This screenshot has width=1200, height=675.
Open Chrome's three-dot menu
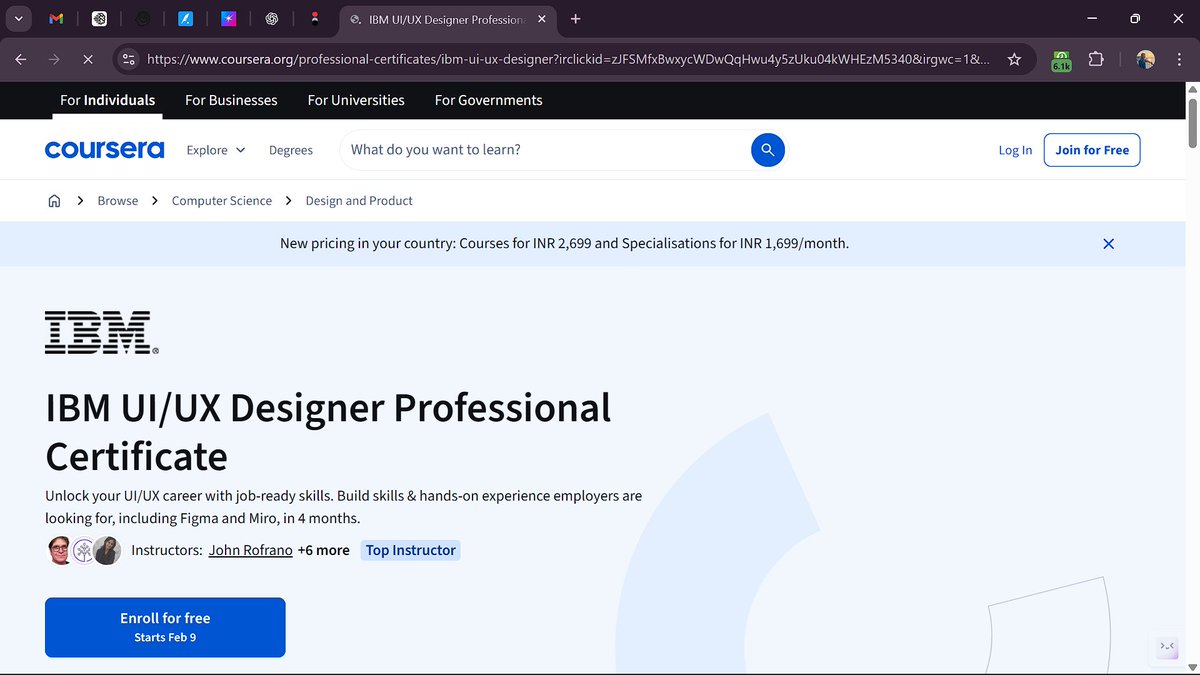pyautogui.click(x=1179, y=60)
